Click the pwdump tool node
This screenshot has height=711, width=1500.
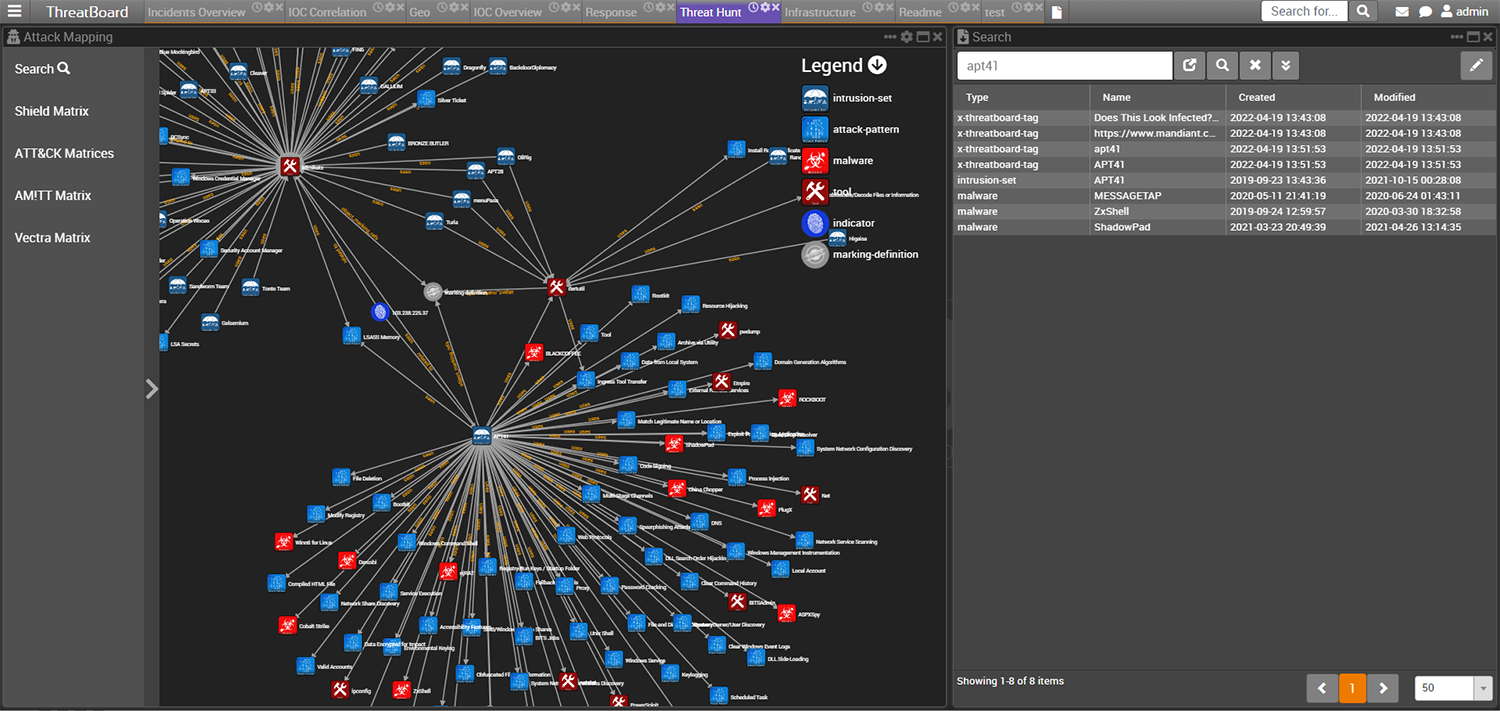pos(728,330)
